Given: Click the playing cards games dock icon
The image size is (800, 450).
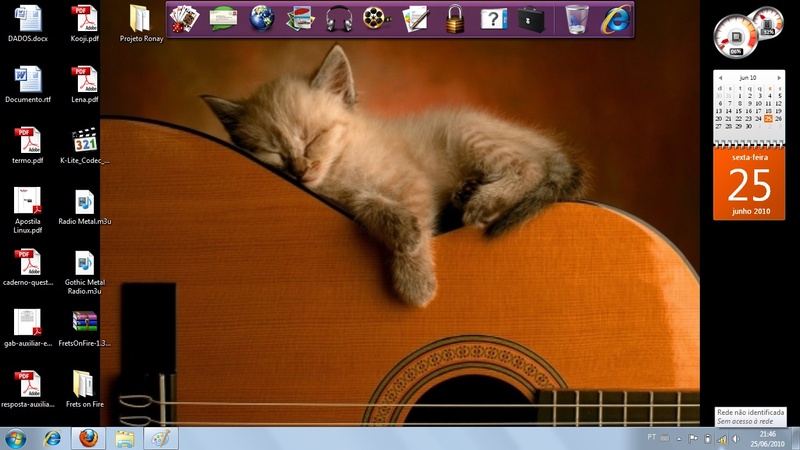Looking at the screenshot, I should pos(184,19).
